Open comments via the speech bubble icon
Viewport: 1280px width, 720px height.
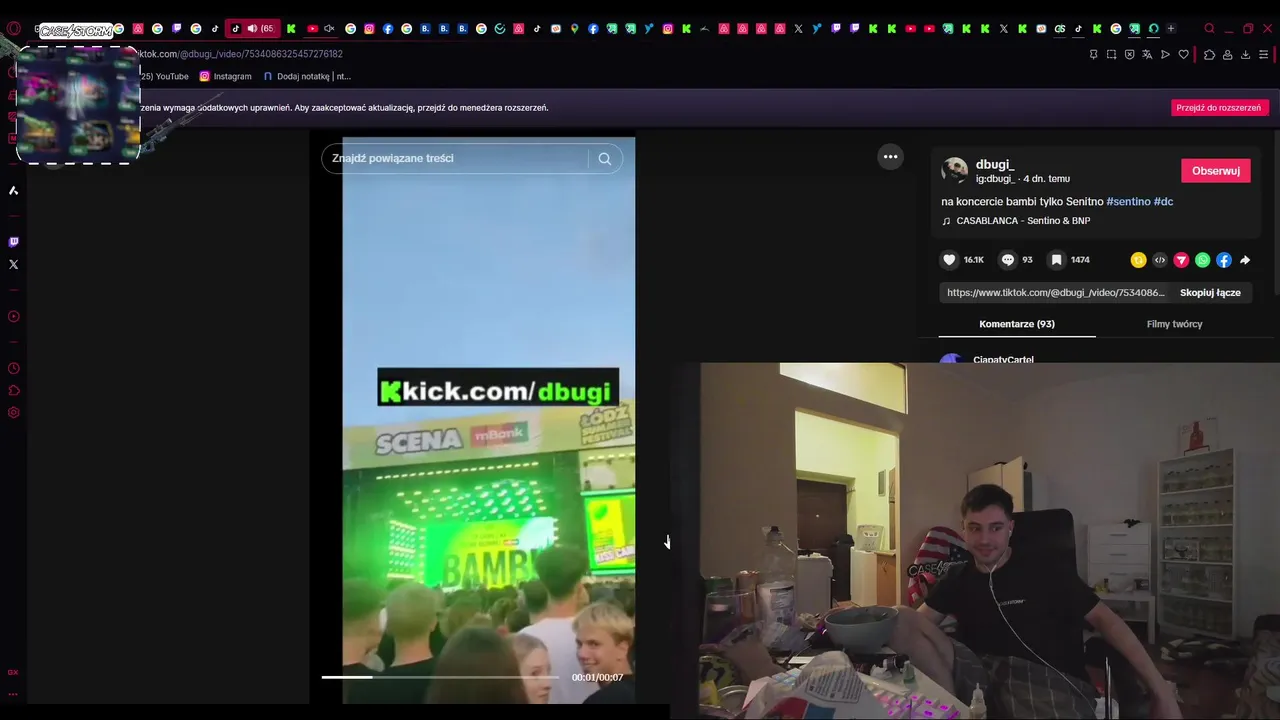point(1008,260)
